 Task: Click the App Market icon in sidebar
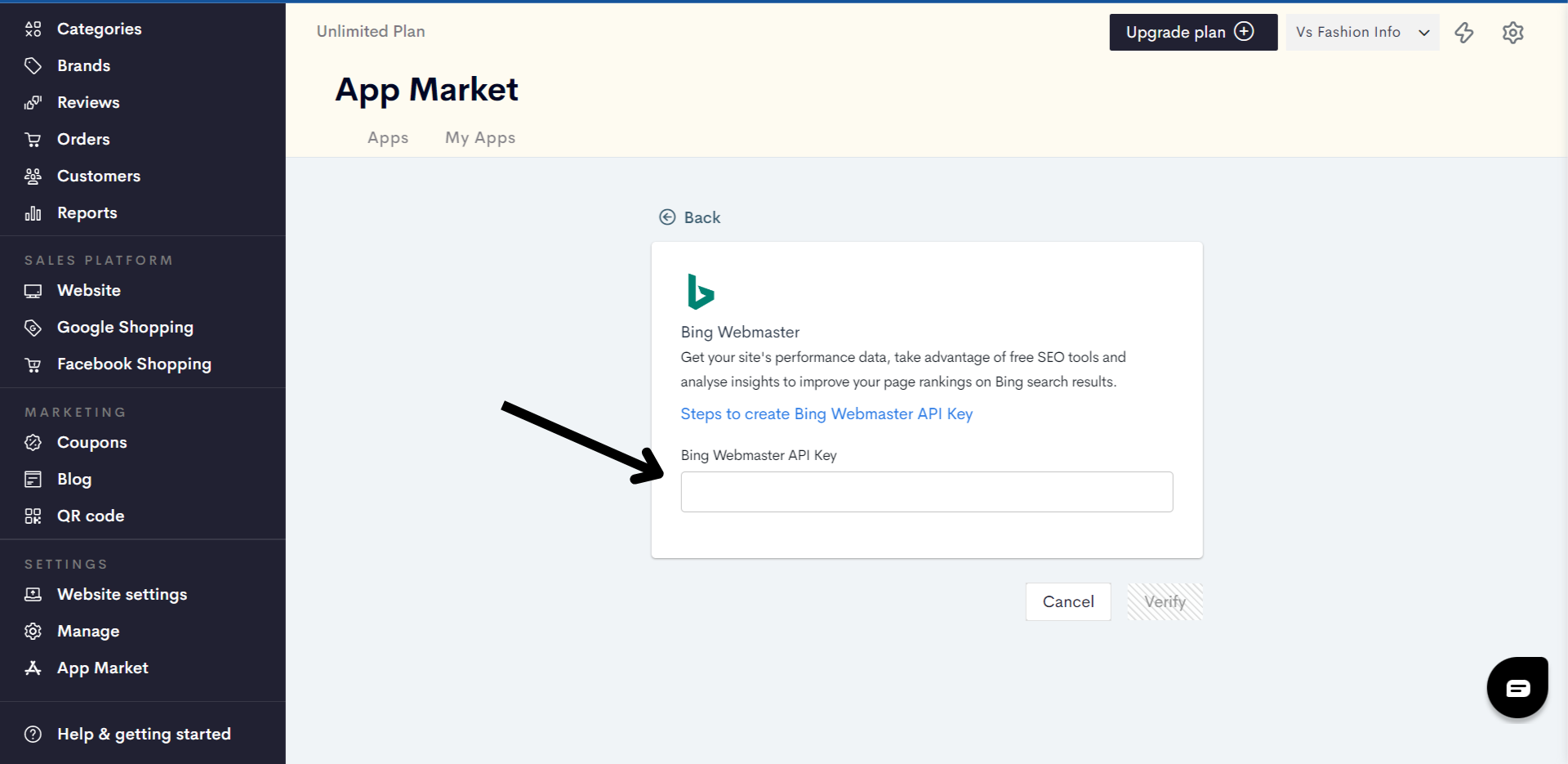pyautogui.click(x=33, y=668)
